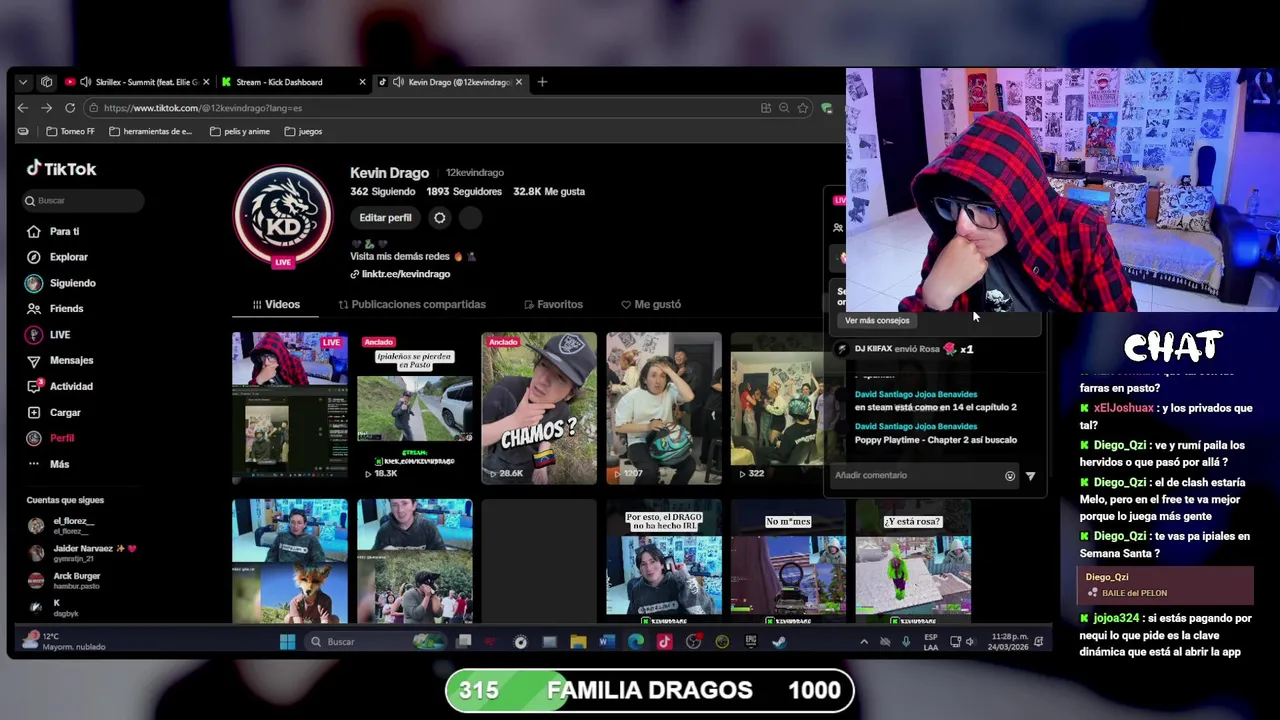This screenshot has height=720, width=1280.
Task: Open profile settings gear icon
Action: point(439,217)
